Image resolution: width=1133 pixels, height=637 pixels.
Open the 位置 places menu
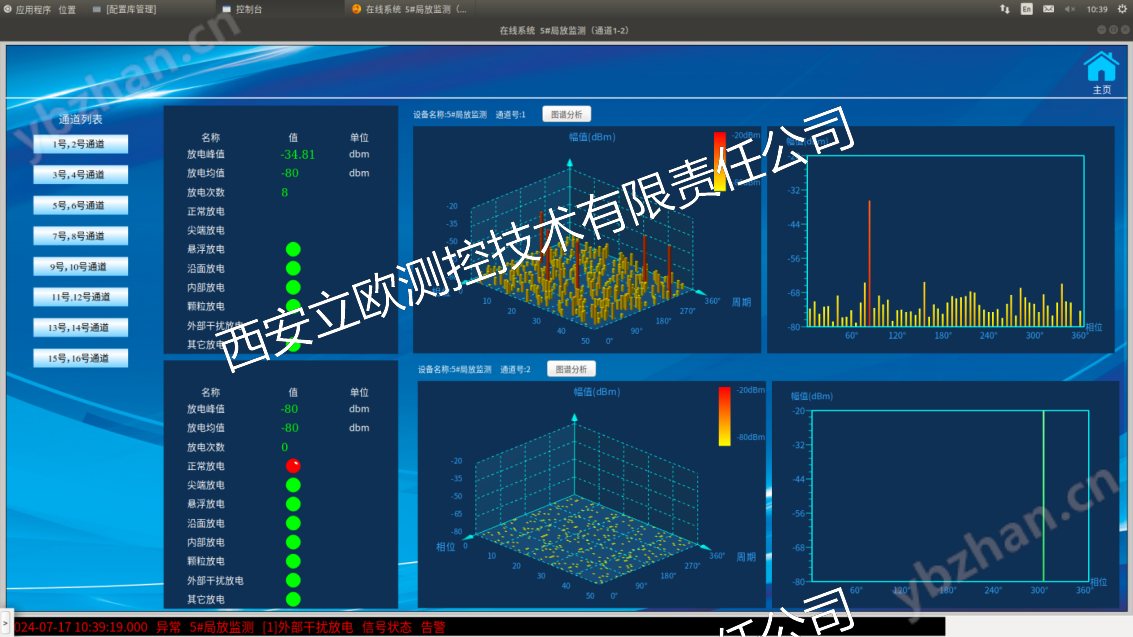(67, 9)
